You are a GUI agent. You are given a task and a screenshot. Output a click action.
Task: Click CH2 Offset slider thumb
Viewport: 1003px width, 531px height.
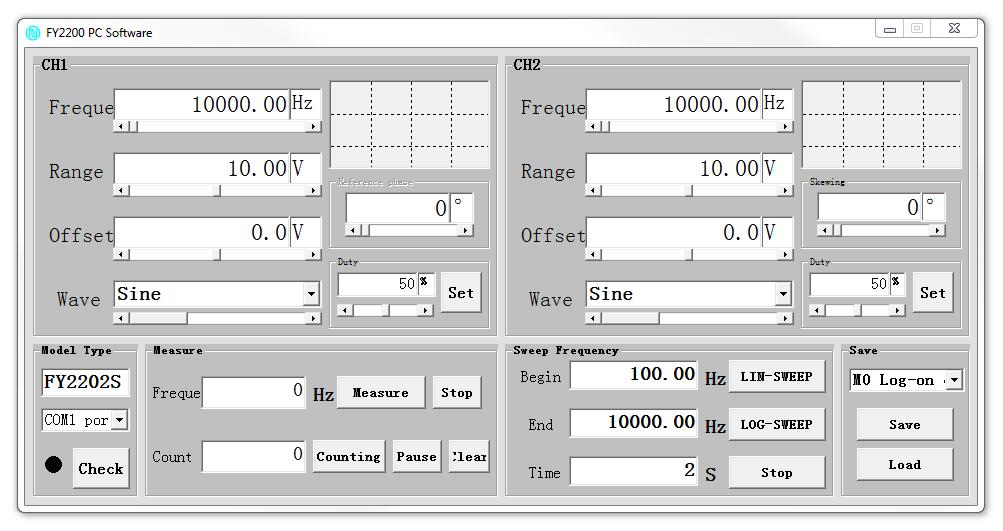[x=690, y=255]
